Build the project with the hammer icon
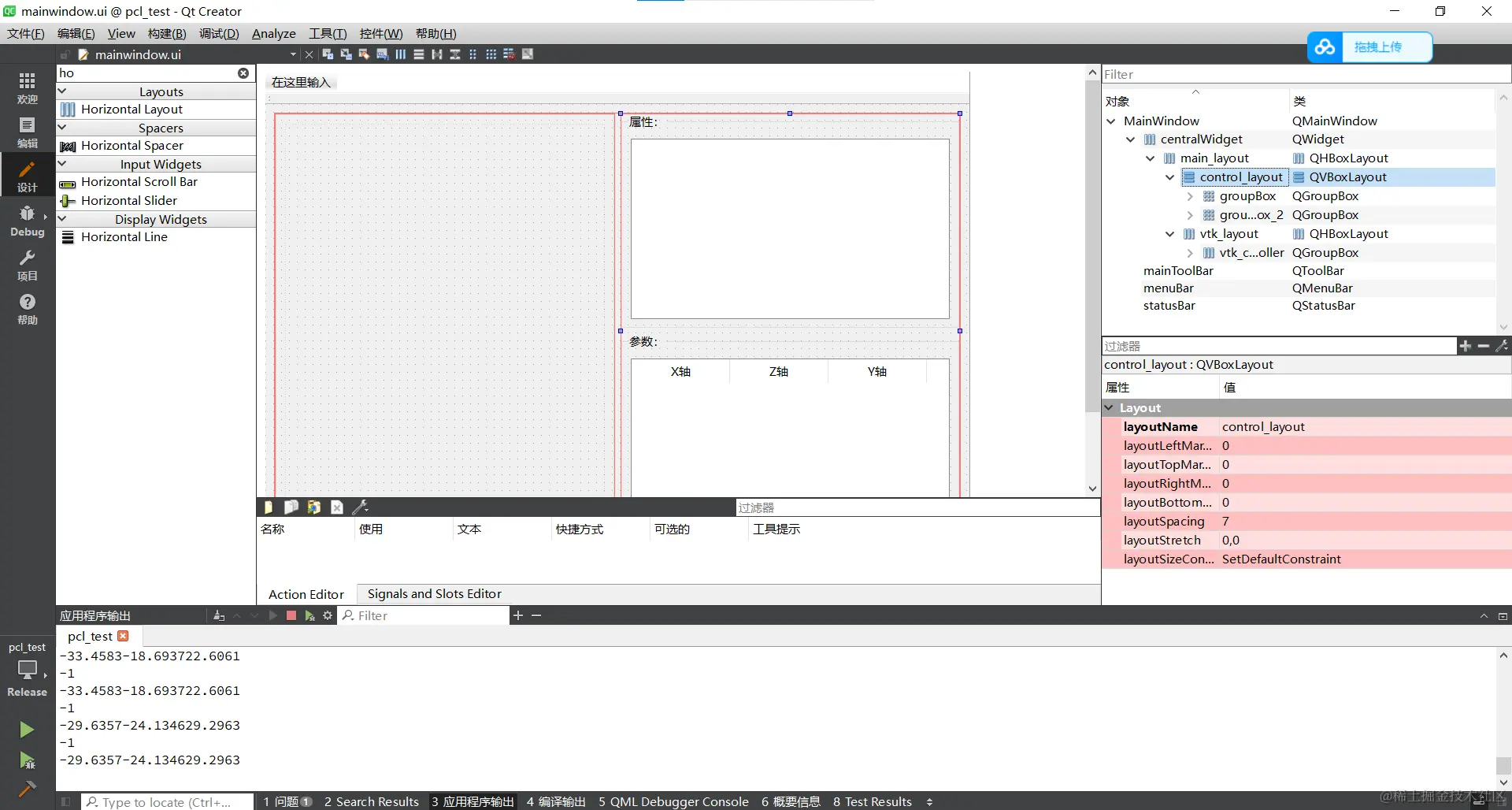 click(x=27, y=788)
